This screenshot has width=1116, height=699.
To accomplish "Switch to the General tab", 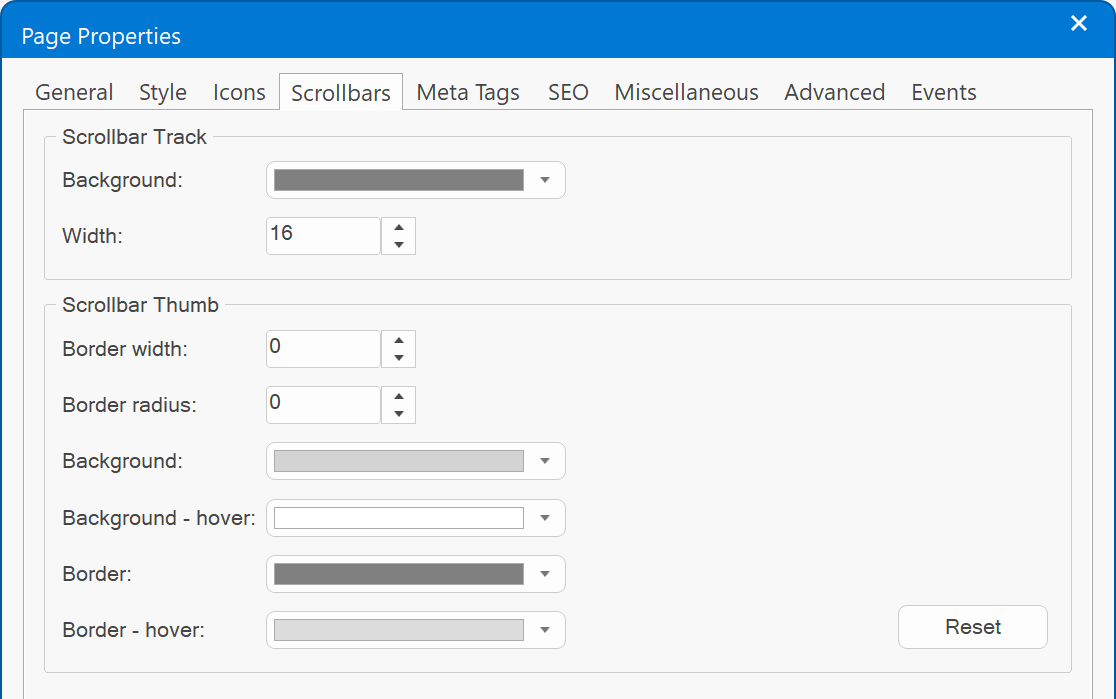I will 74,93.
